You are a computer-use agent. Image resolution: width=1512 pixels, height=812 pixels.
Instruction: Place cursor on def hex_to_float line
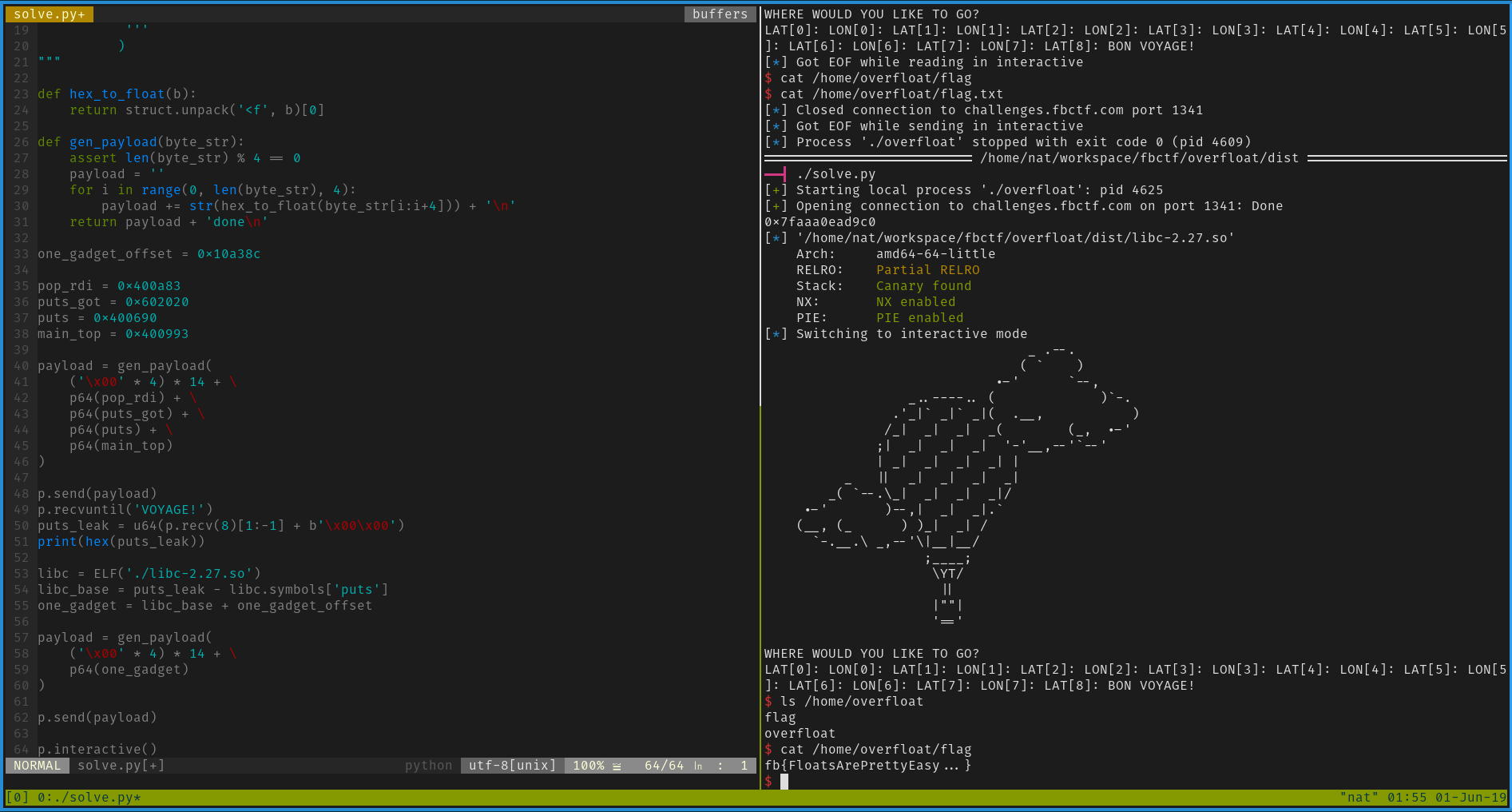click(x=117, y=94)
